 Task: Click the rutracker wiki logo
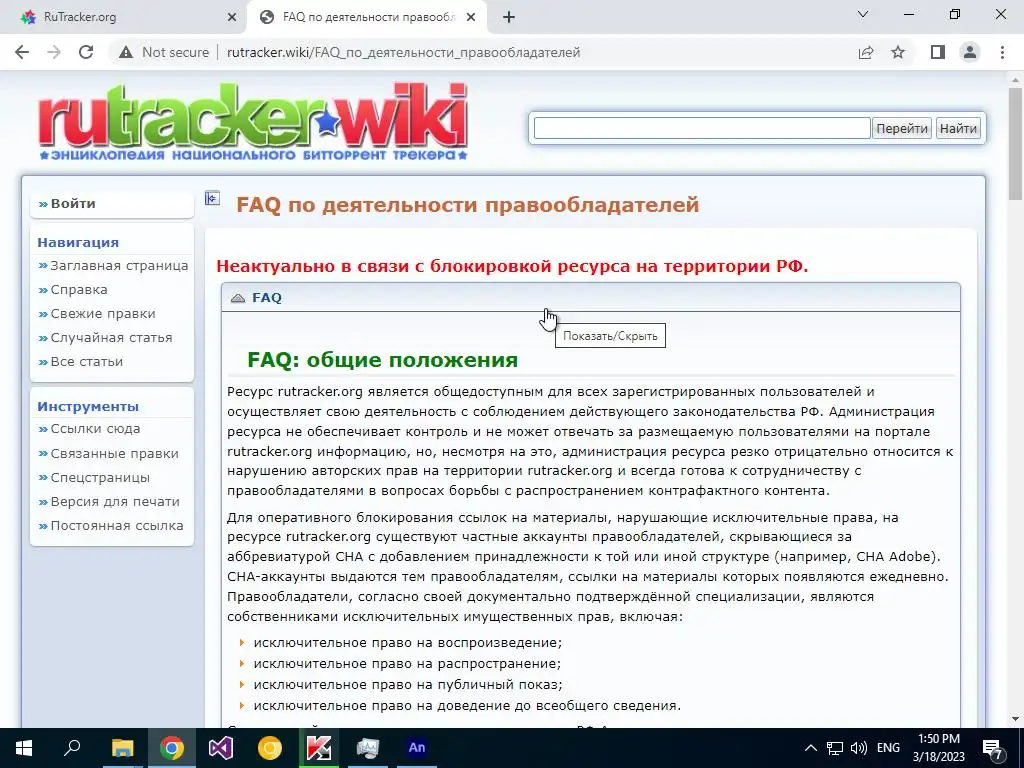[x=253, y=122]
